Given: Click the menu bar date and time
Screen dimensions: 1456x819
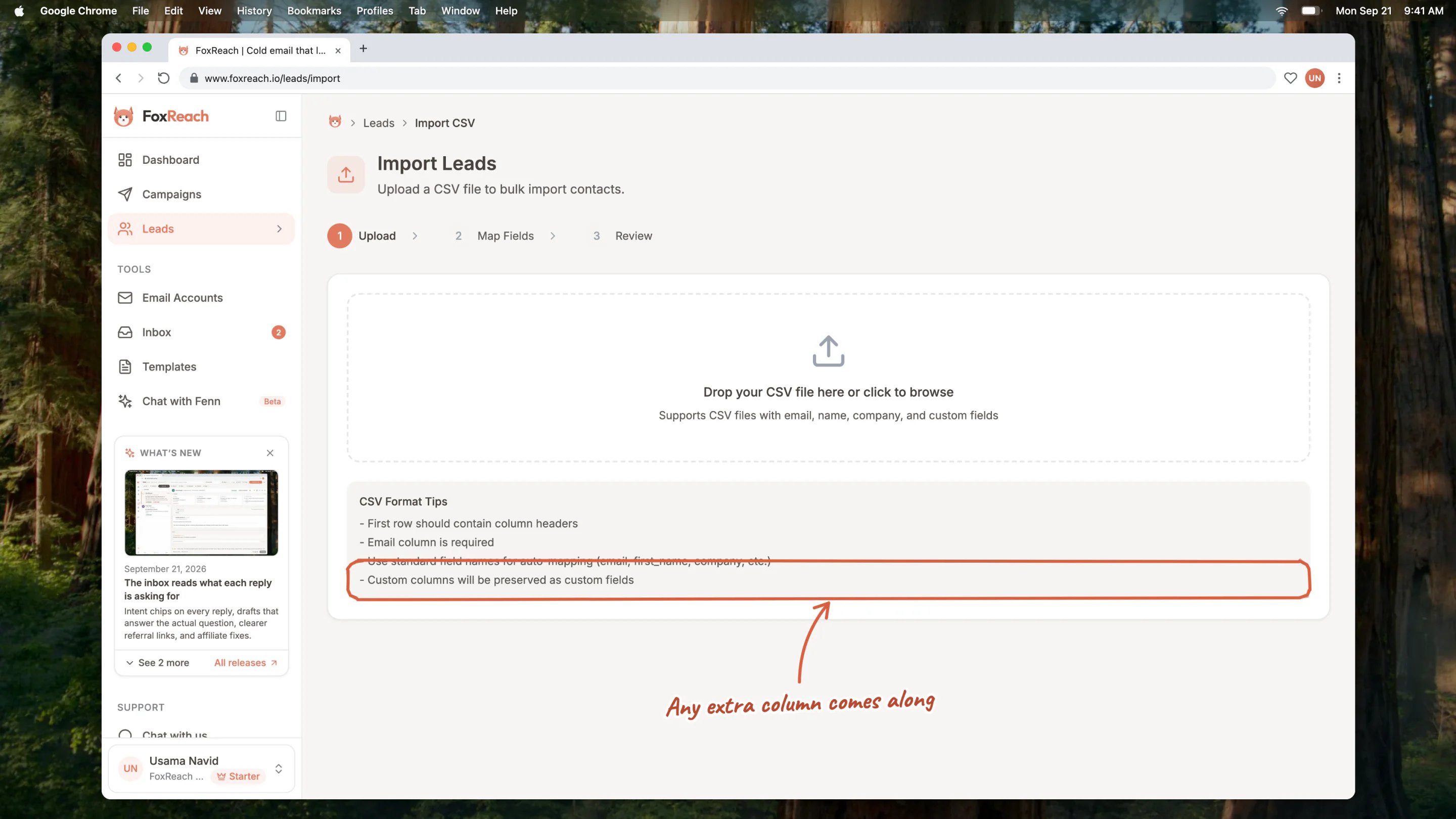Looking at the screenshot, I should coord(1389,11).
